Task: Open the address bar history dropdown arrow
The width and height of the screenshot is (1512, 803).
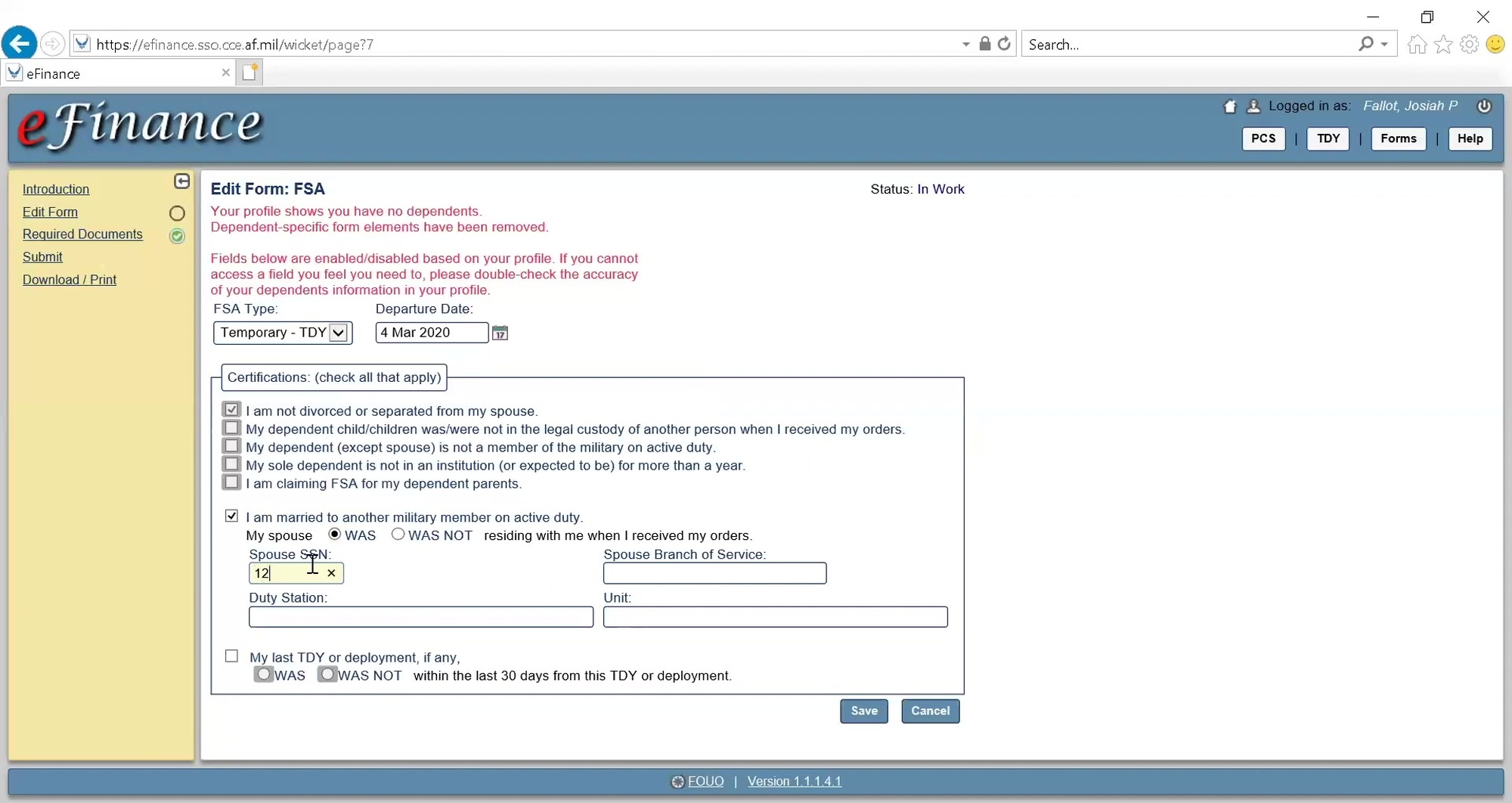Action: point(965,44)
